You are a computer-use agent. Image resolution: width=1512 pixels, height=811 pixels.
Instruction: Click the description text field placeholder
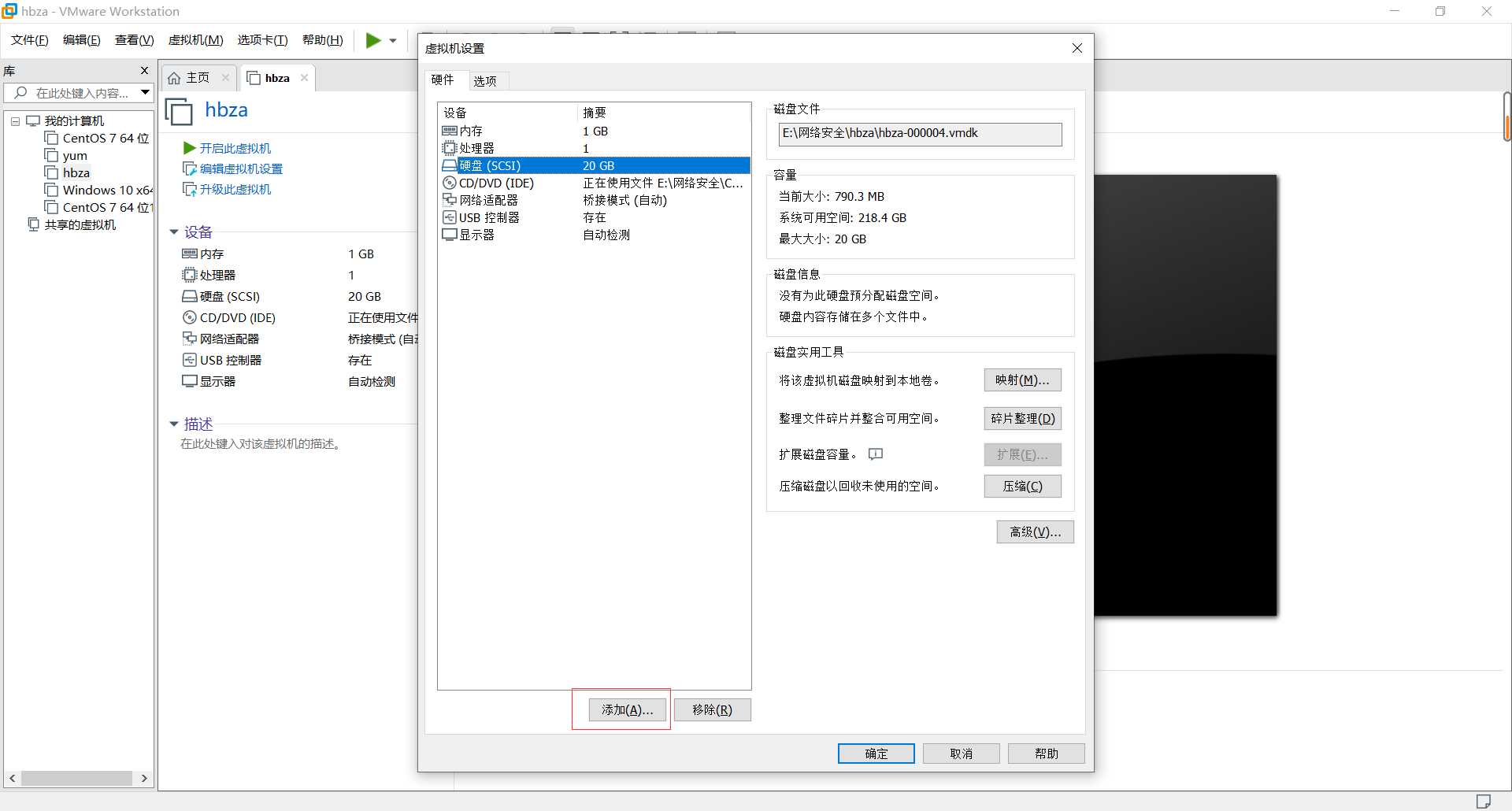[x=261, y=444]
